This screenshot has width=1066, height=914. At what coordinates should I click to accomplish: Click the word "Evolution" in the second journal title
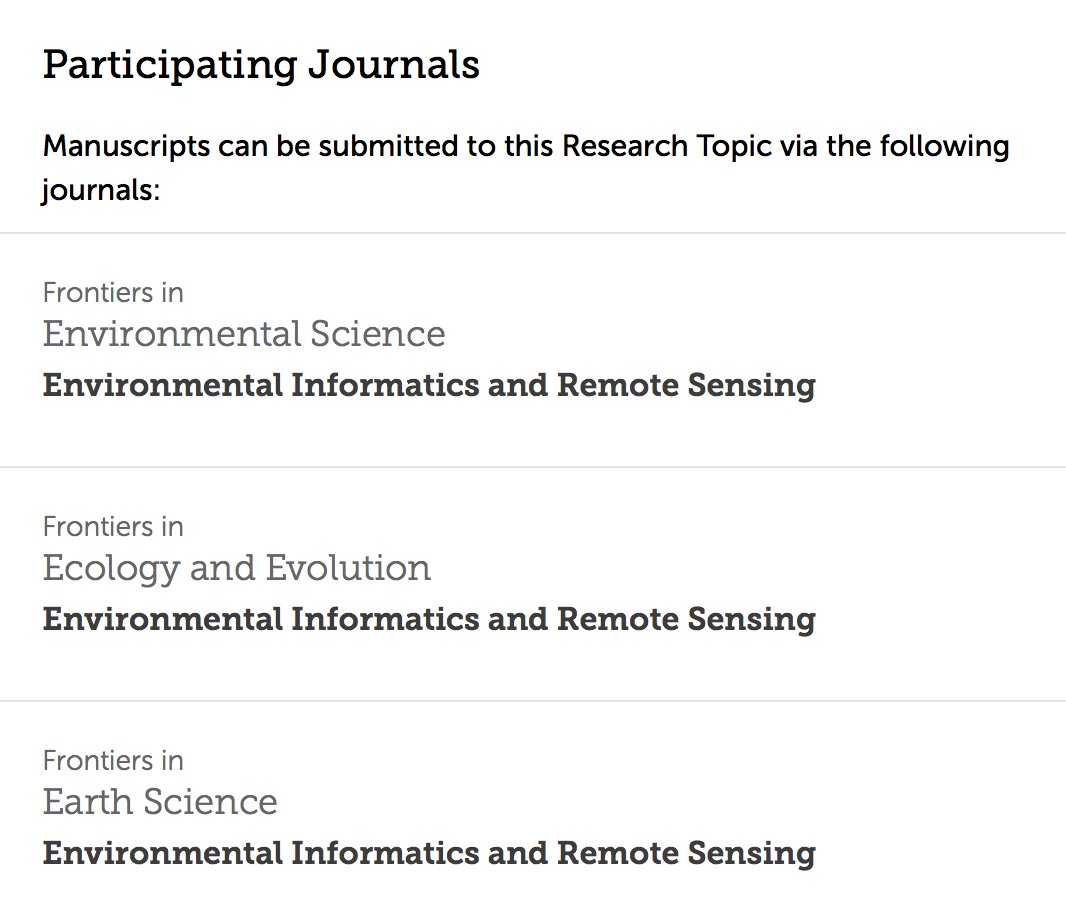click(348, 569)
